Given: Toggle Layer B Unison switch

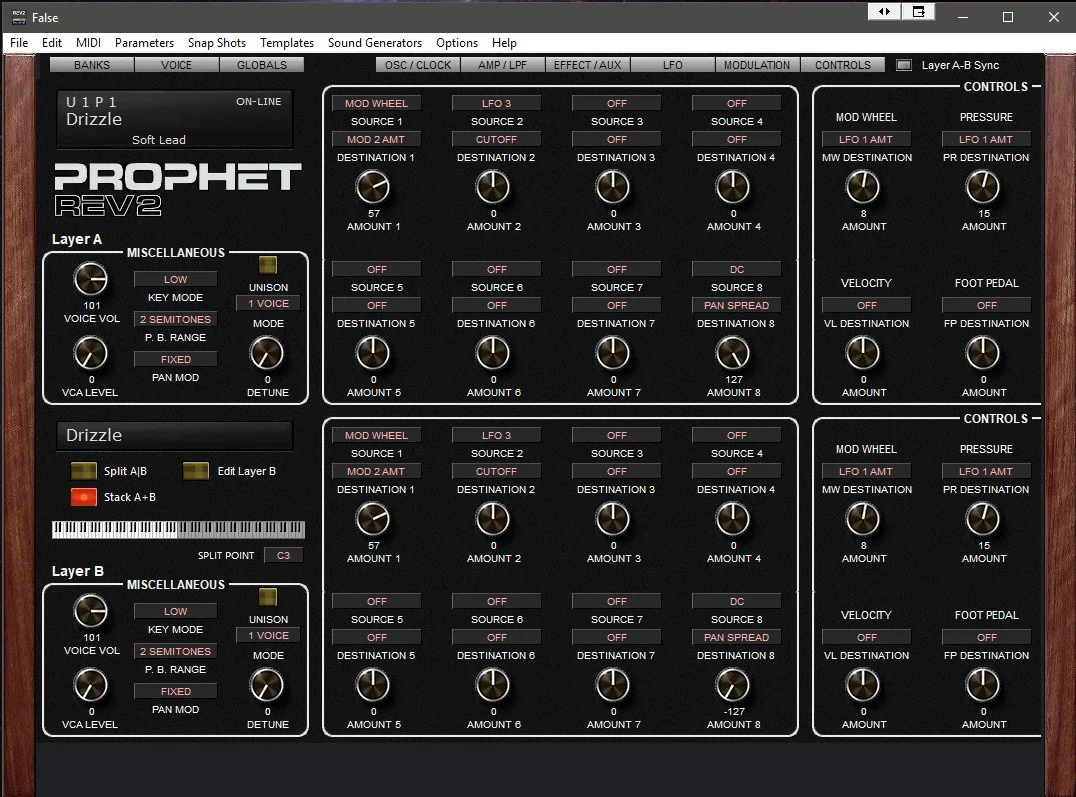Looking at the screenshot, I should (x=268, y=597).
